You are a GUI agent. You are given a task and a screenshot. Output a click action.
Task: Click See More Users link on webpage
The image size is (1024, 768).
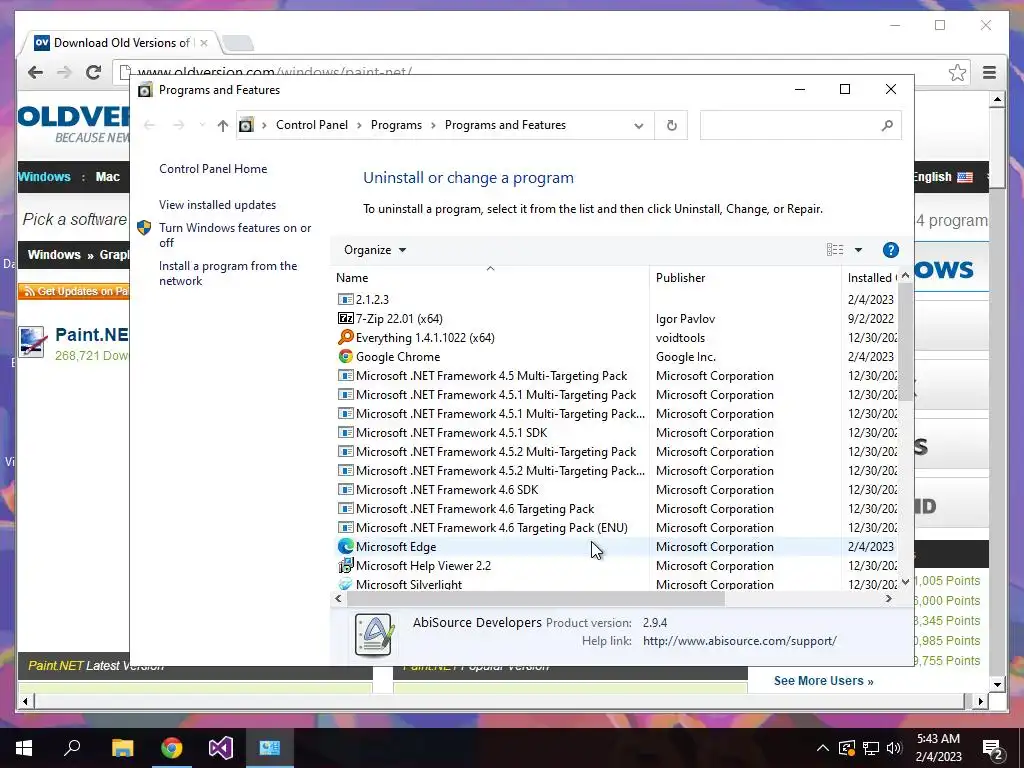click(824, 680)
